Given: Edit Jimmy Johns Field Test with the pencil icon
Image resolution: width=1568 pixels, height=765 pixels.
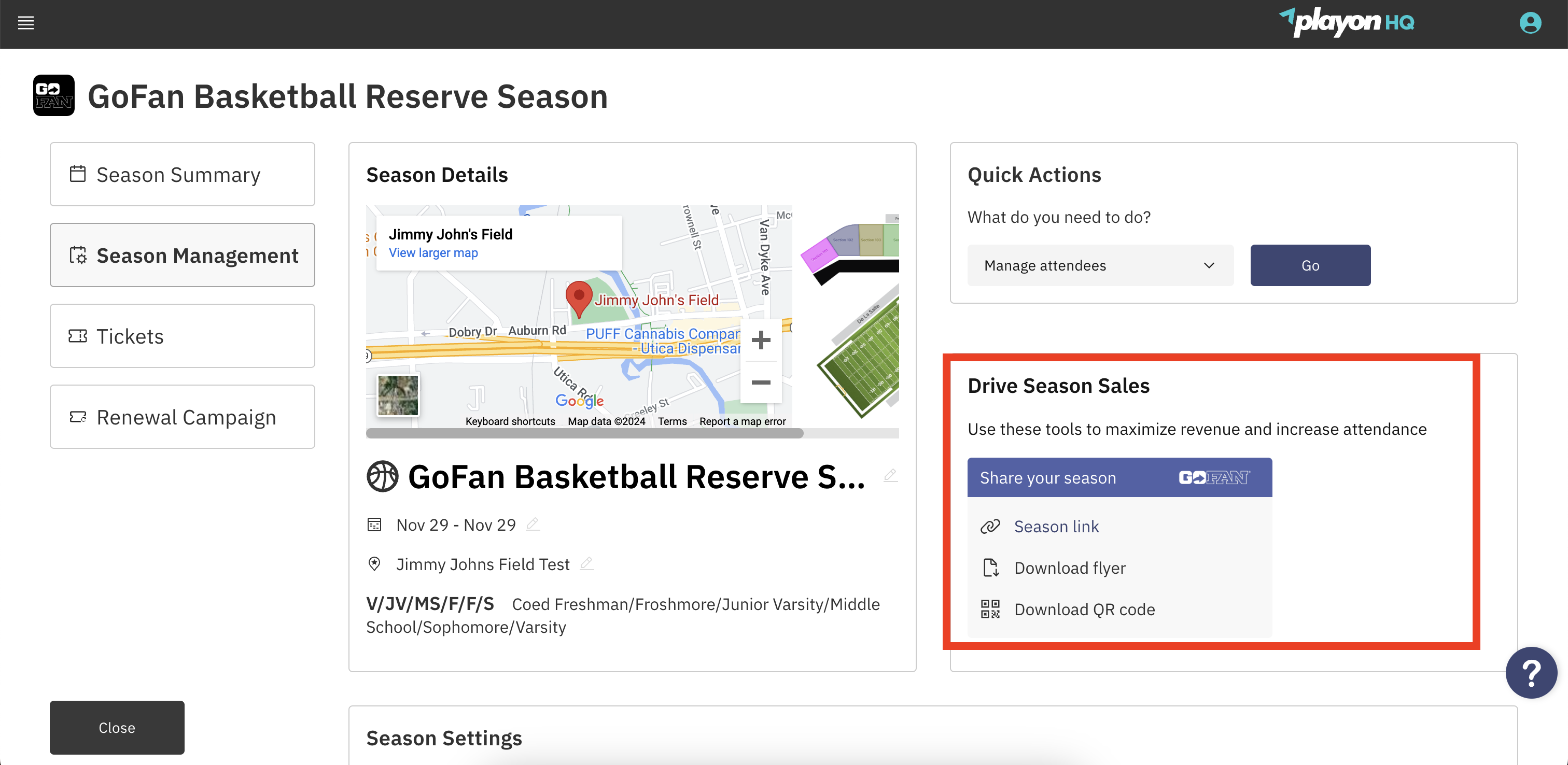Looking at the screenshot, I should tap(586, 563).
